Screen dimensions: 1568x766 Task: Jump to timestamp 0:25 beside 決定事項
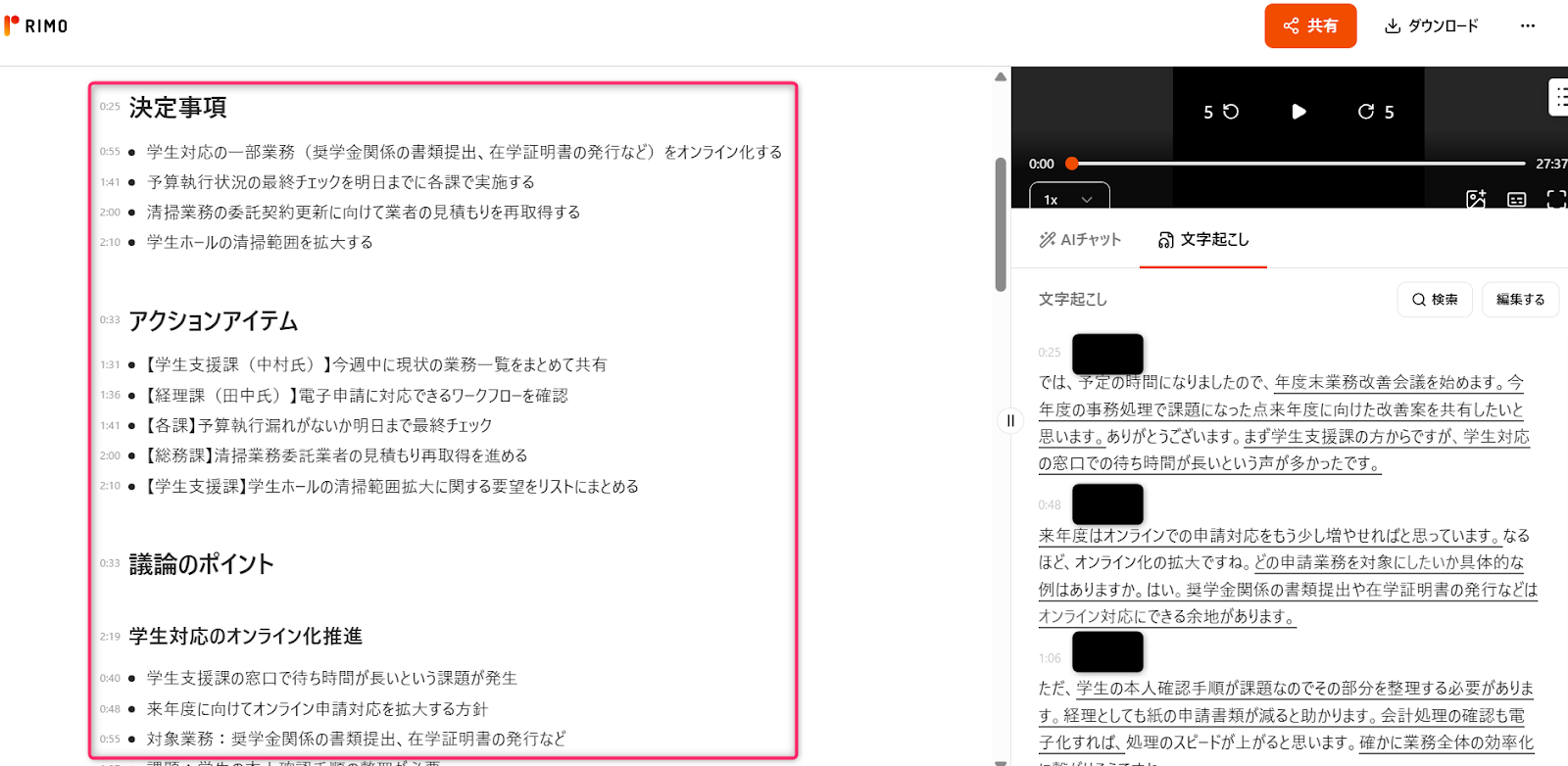click(x=110, y=107)
